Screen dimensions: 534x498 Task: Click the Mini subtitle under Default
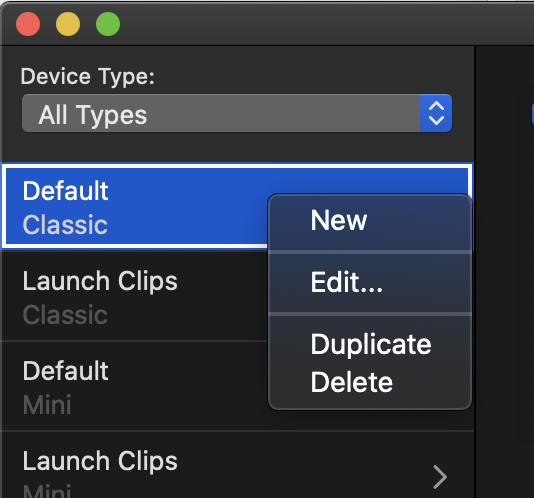pyautogui.click(x=47, y=405)
